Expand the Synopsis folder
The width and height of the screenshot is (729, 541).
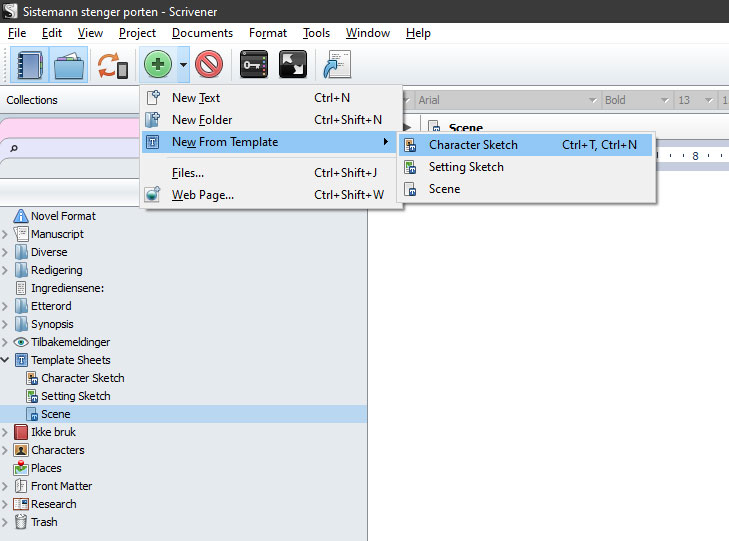pyautogui.click(x=5, y=324)
